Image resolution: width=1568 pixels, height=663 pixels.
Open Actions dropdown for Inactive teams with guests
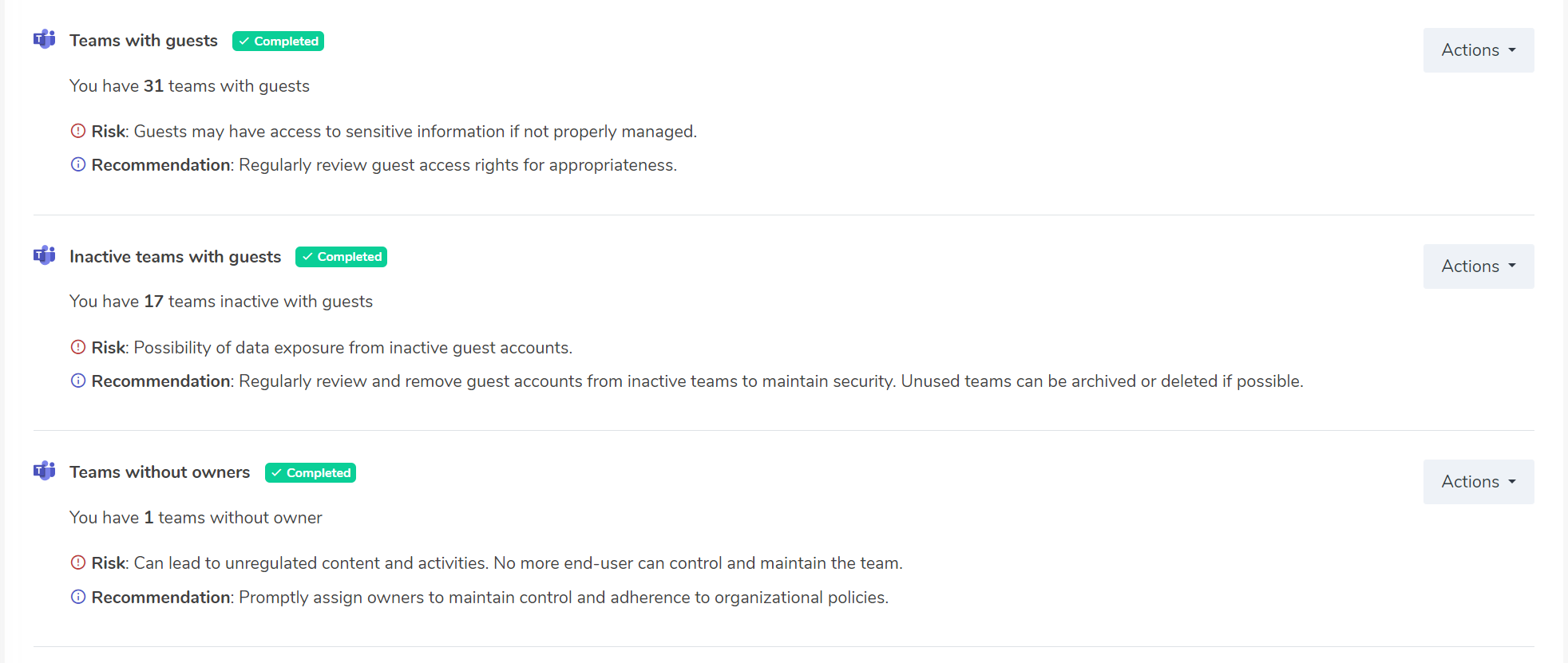pos(1478,266)
